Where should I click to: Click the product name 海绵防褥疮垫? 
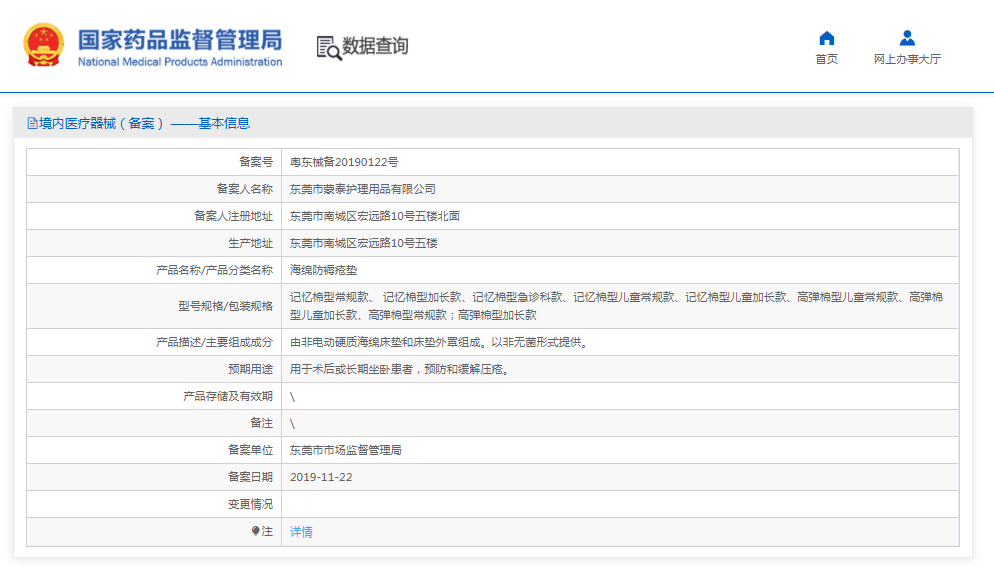tap(322, 270)
